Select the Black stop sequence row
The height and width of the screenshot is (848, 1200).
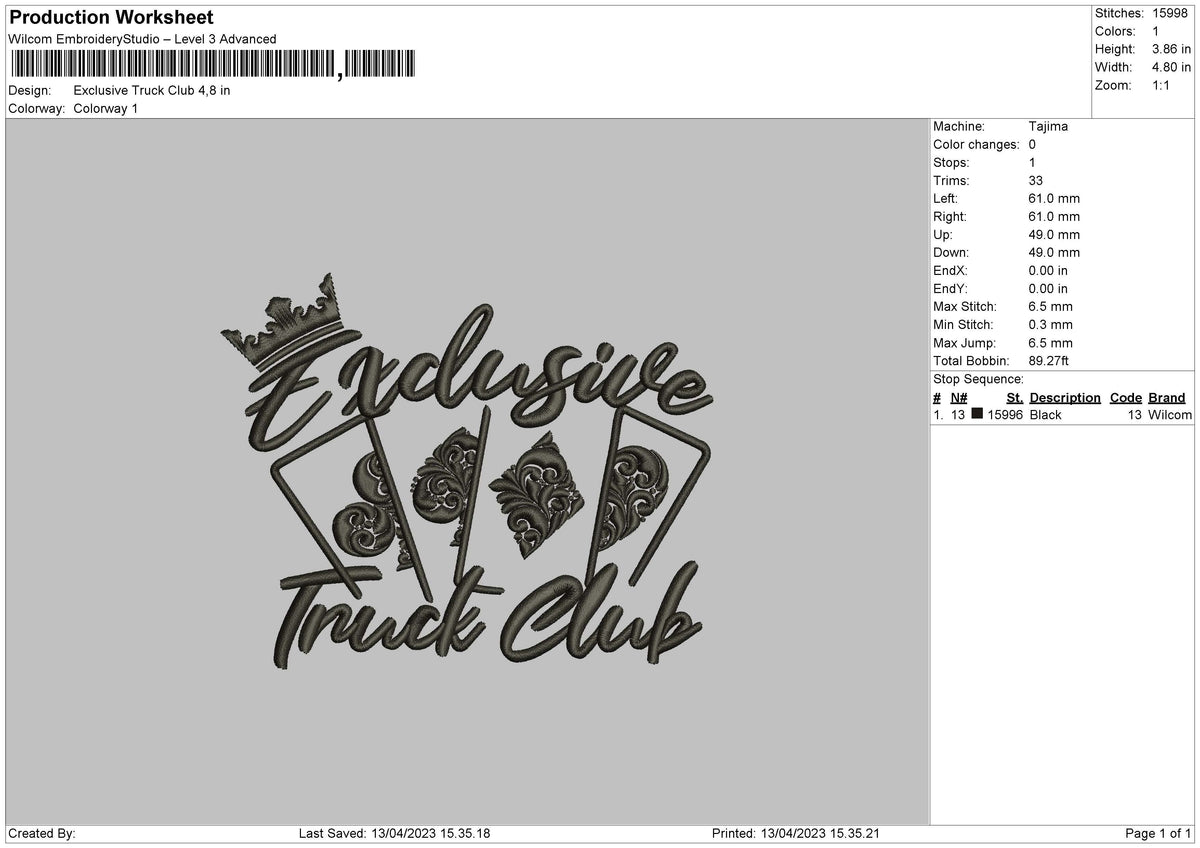pos(1062,414)
